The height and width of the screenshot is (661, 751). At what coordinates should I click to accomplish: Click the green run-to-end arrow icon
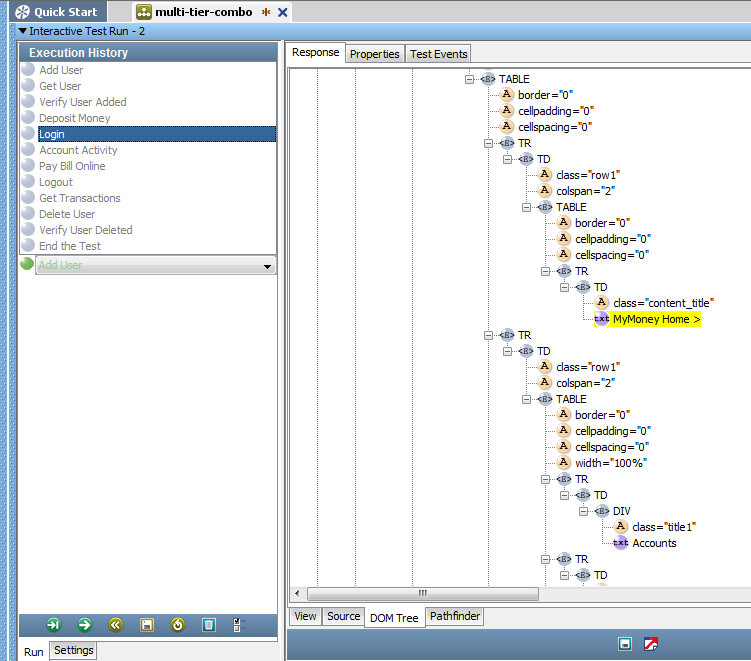[53, 625]
